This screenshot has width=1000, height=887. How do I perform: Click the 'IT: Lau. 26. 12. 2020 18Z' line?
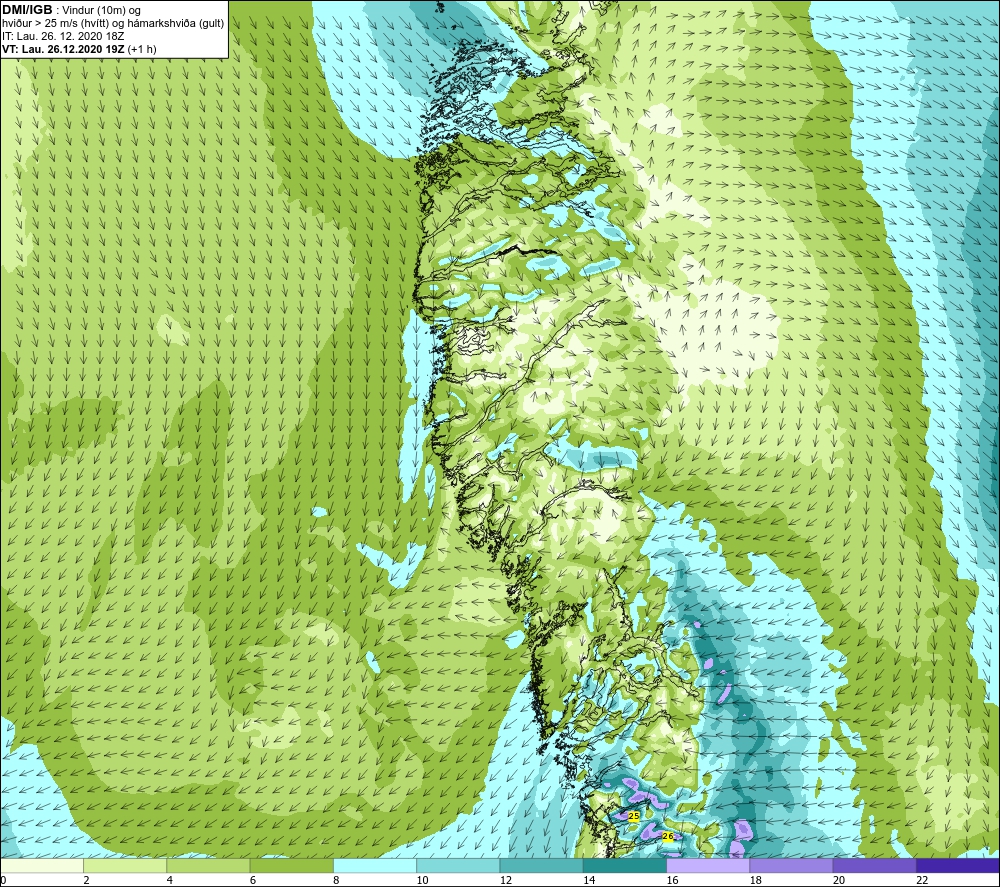click(63, 36)
